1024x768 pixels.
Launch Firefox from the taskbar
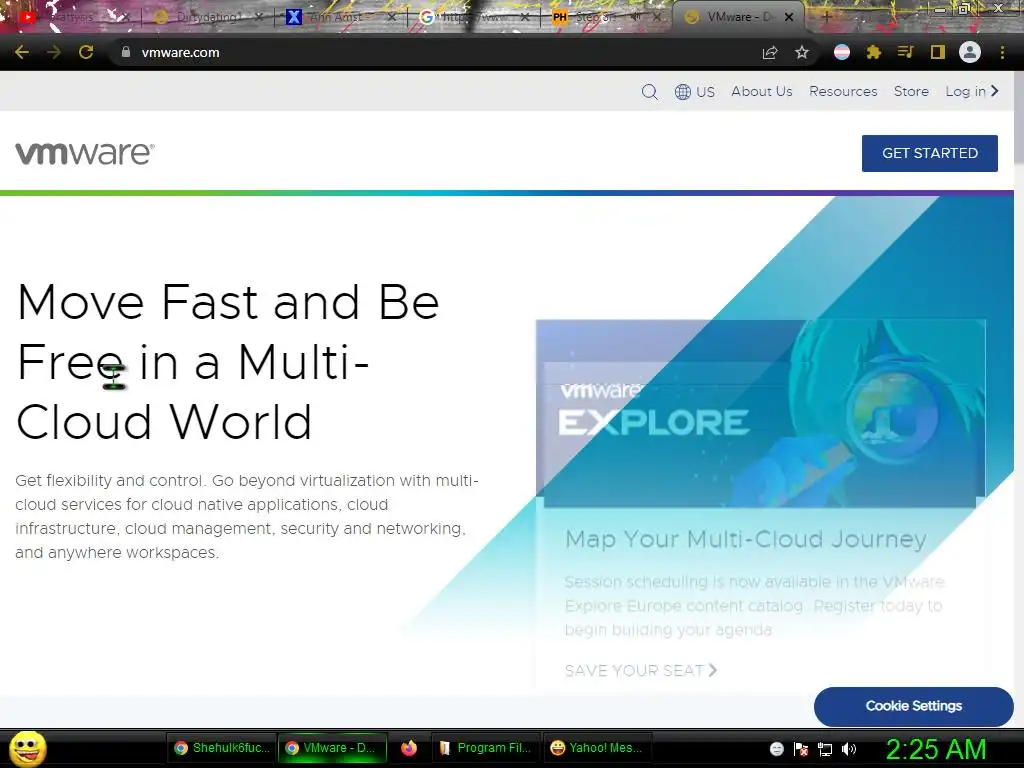pos(409,748)
